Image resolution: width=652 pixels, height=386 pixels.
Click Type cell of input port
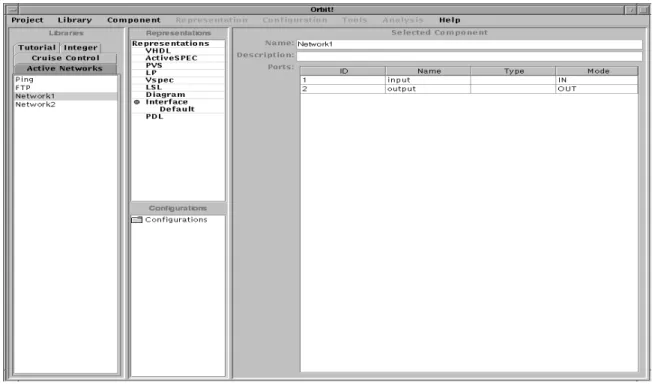click(514, 80)
